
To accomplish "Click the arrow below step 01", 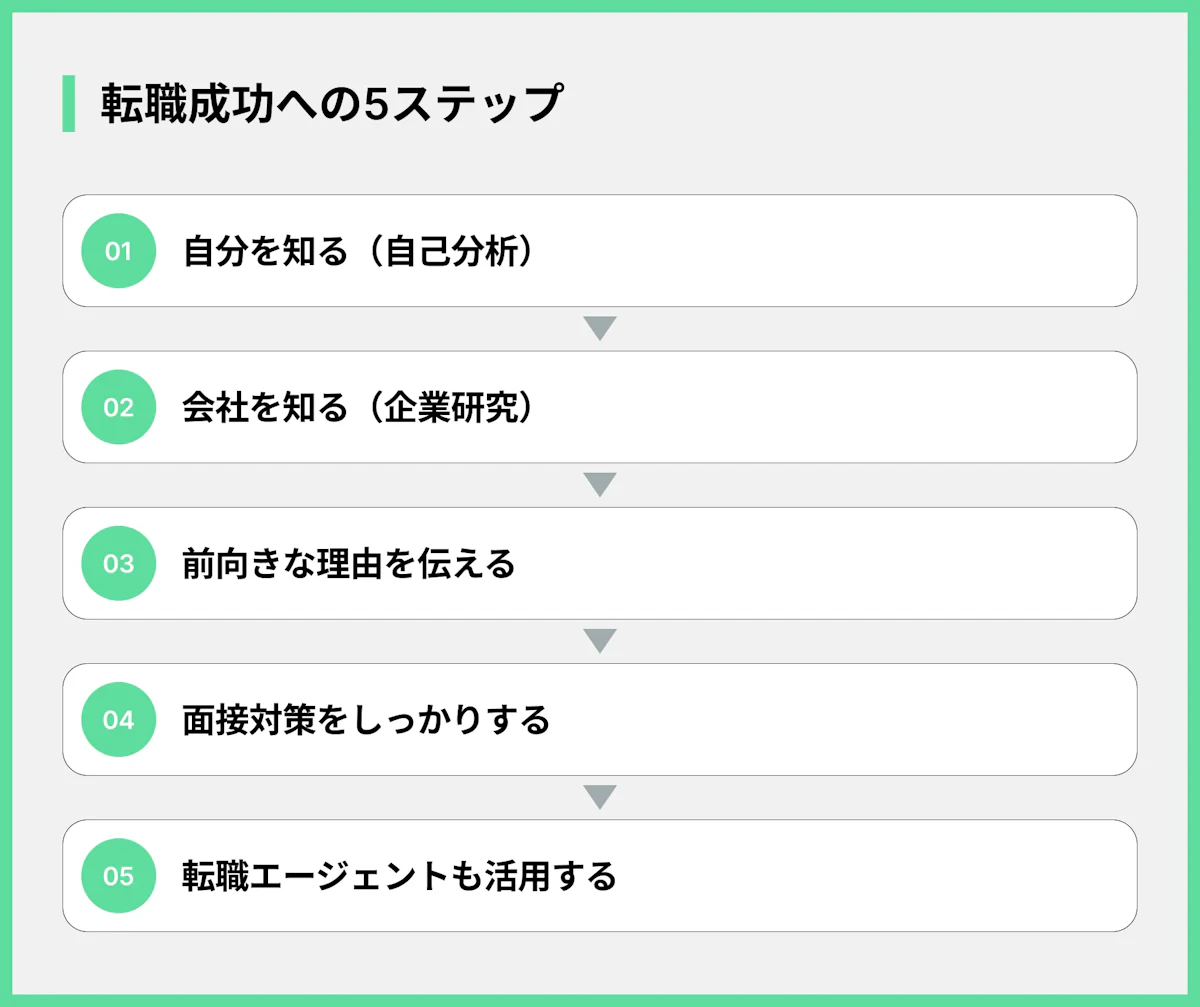I will click(x=599, y=329).
